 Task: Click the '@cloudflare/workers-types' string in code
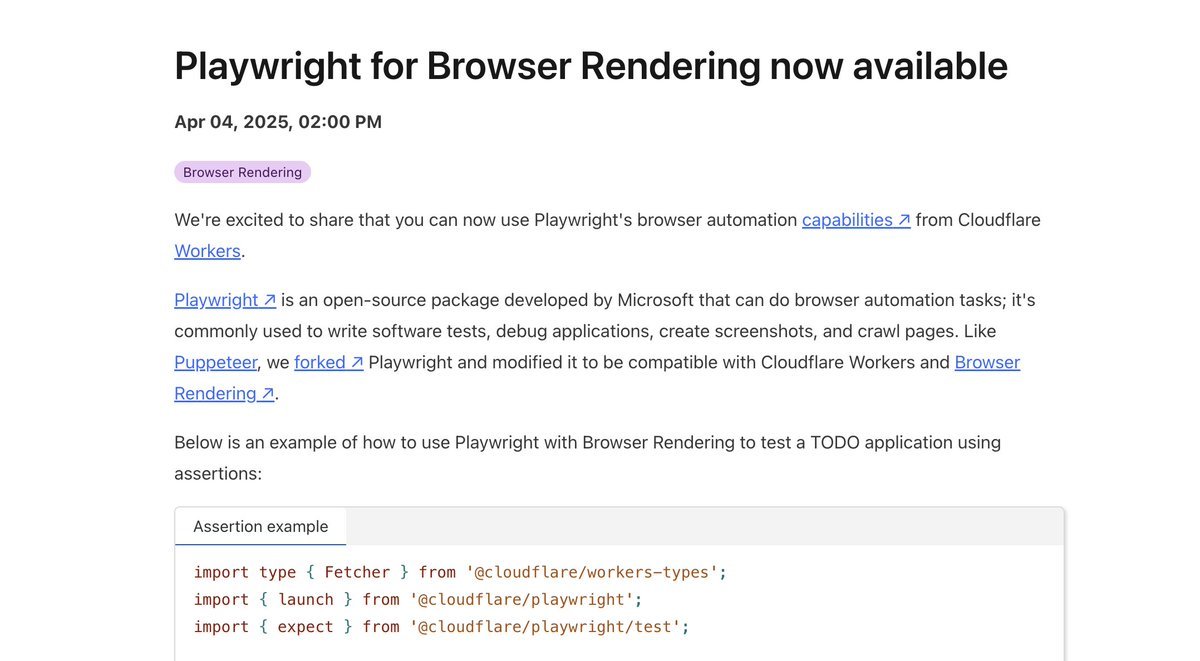(x=592, y=572)
